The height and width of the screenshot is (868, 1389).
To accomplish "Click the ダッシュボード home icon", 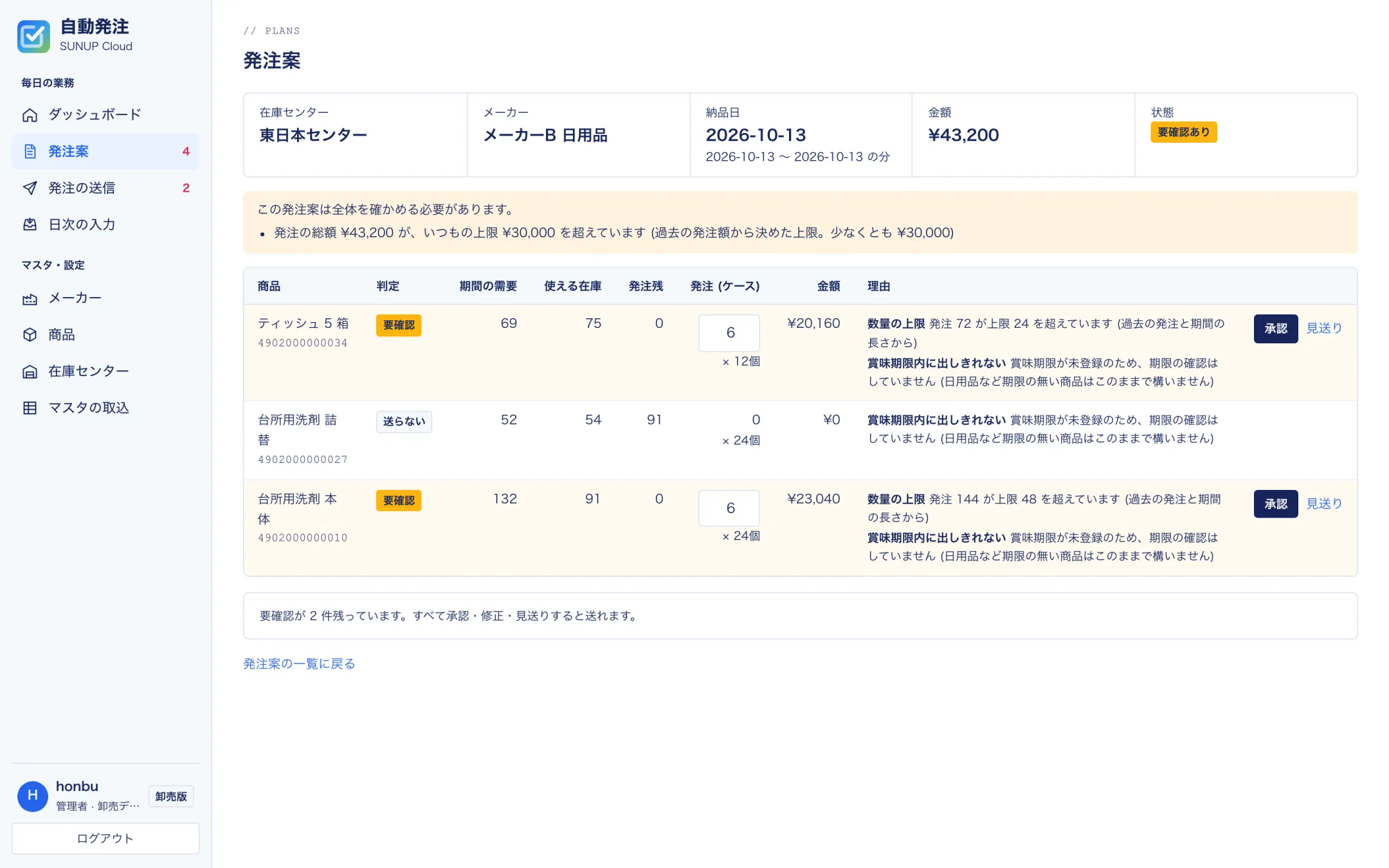I will (x=30, y=115).
